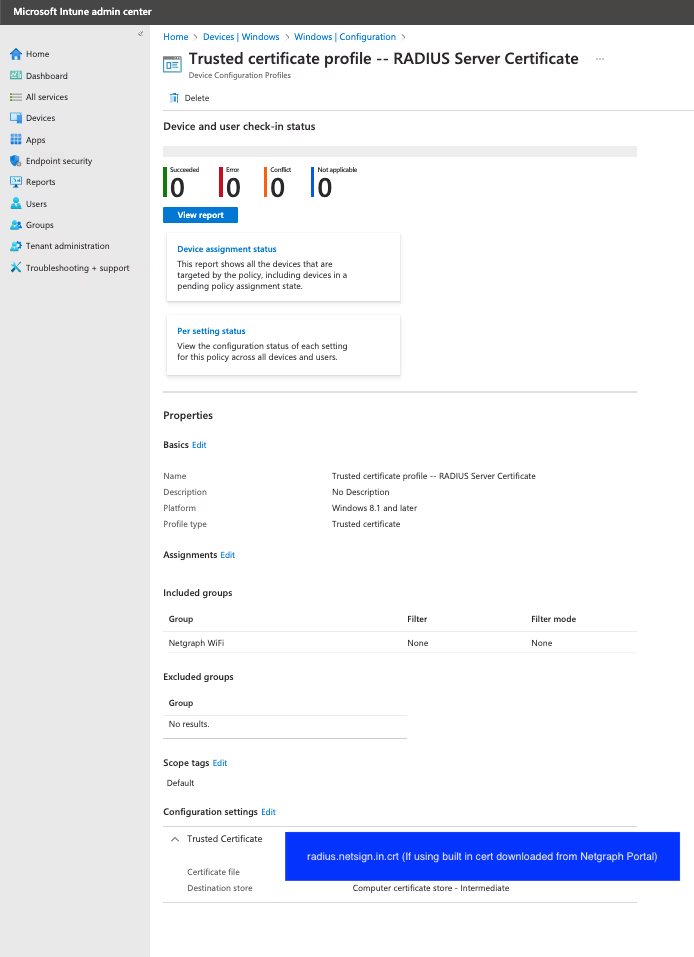Open the more options ellipsis beside title

(x=600, y=59)
